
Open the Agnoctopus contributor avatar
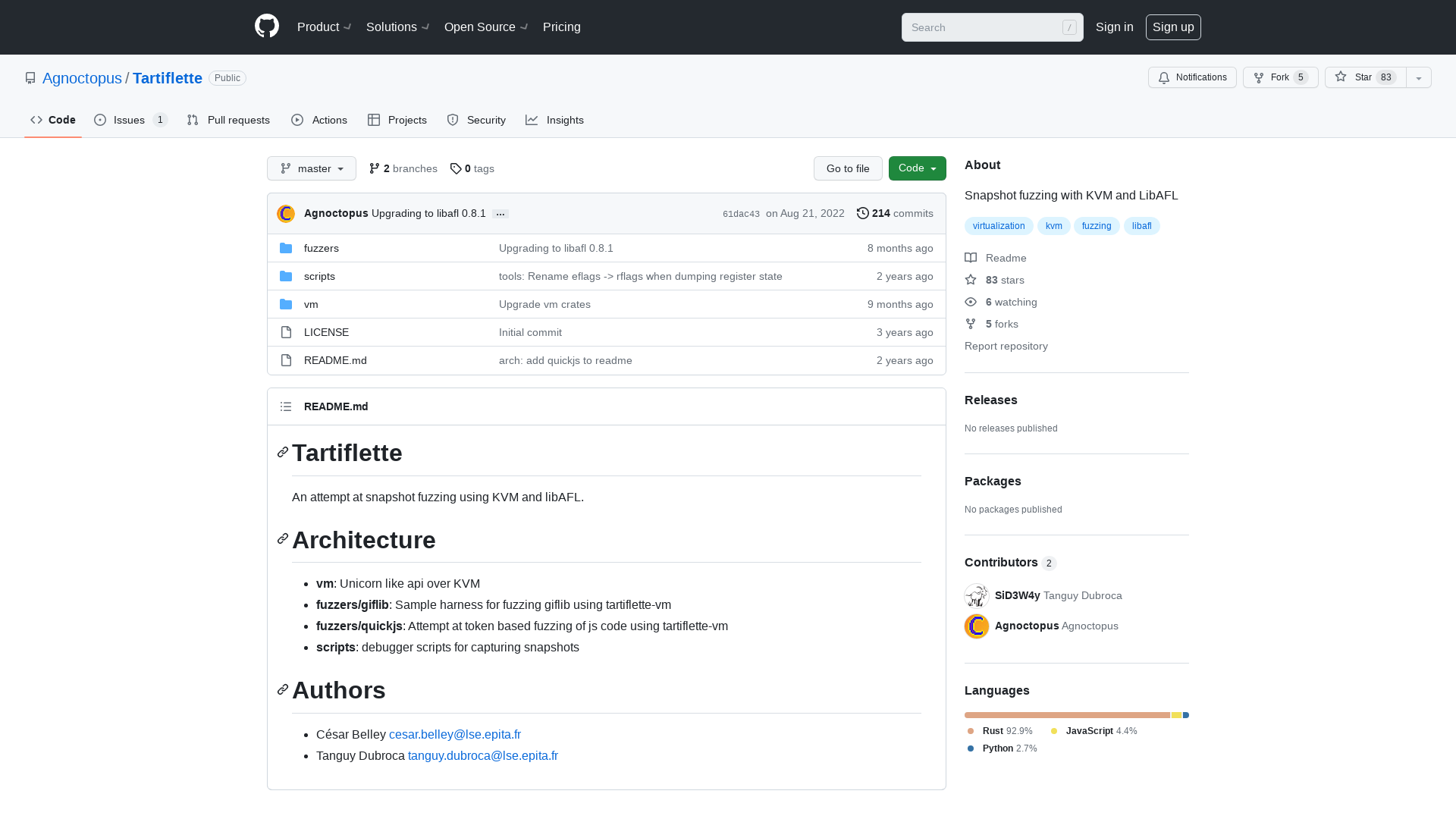pos(977,626)
